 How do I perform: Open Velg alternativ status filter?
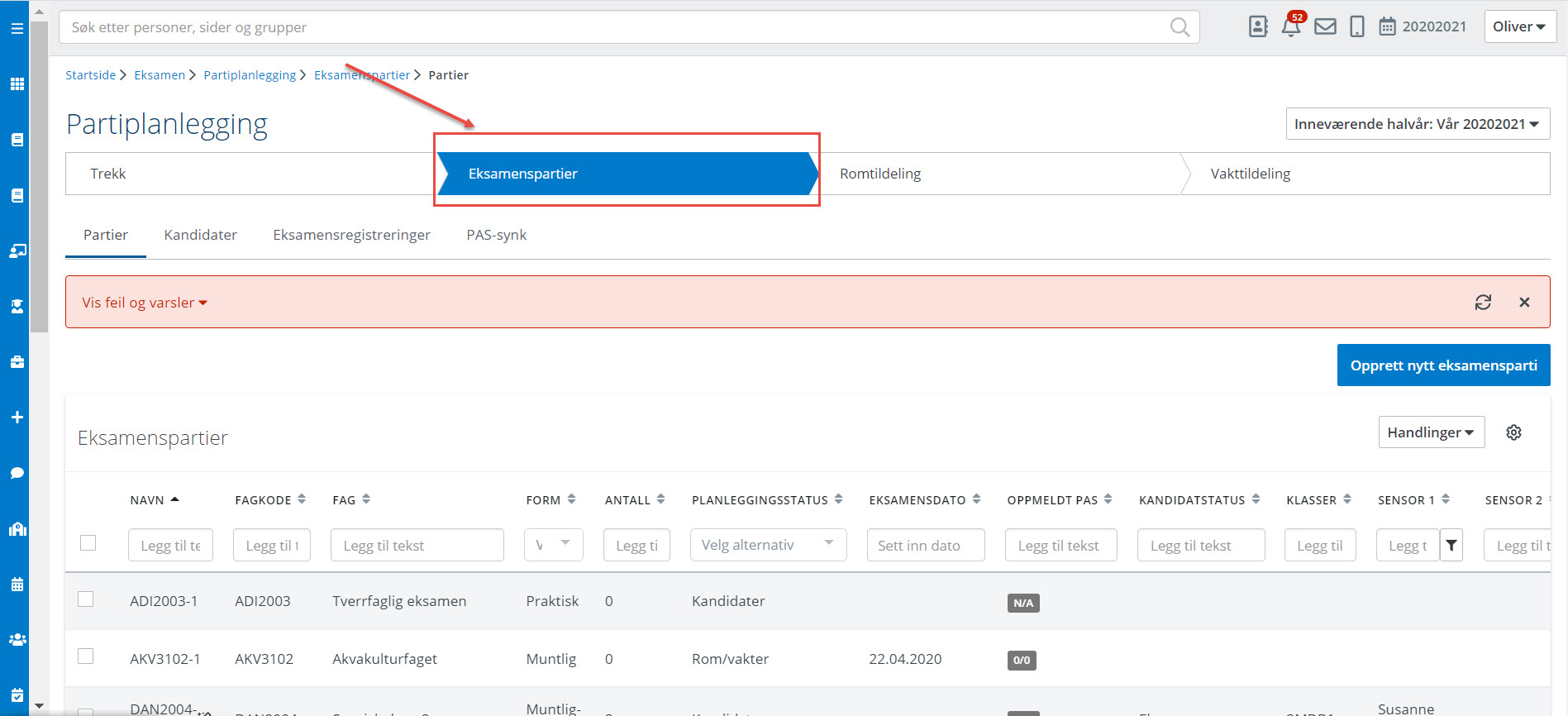coord(768,545)
